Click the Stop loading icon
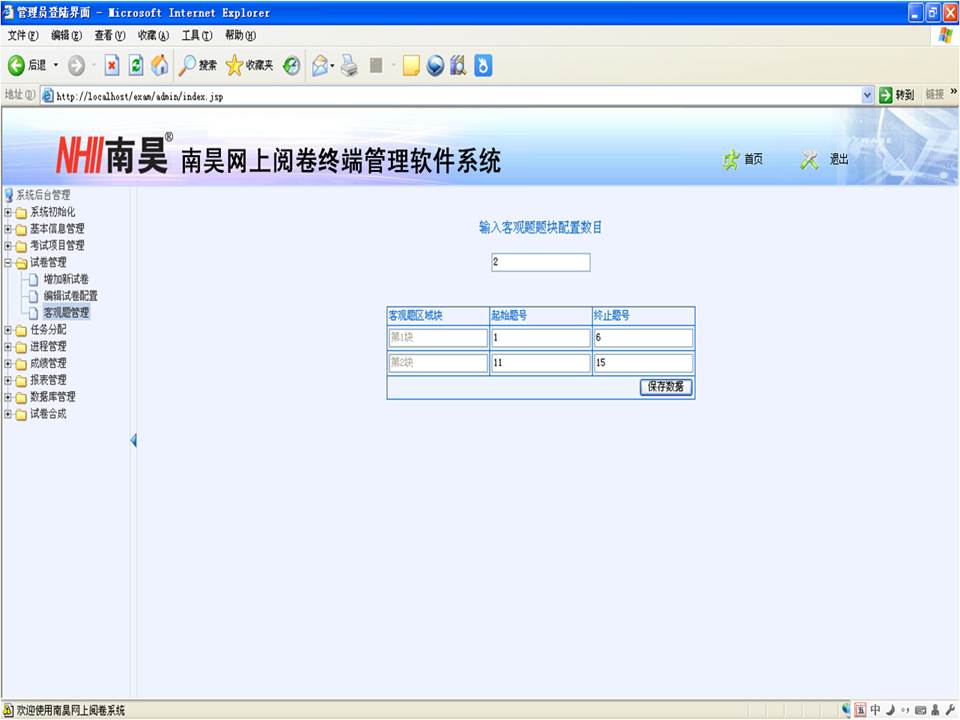 [112, 65]
